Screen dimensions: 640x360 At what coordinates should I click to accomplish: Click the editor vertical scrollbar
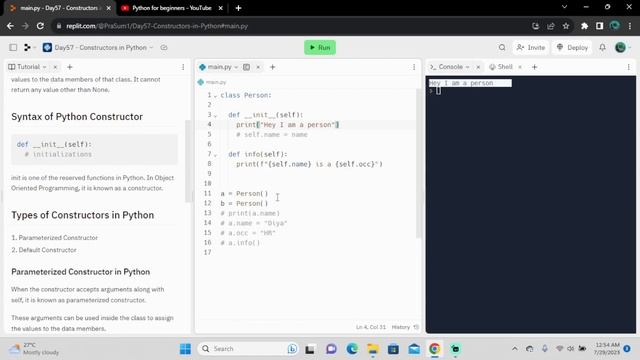coord(418,163)
